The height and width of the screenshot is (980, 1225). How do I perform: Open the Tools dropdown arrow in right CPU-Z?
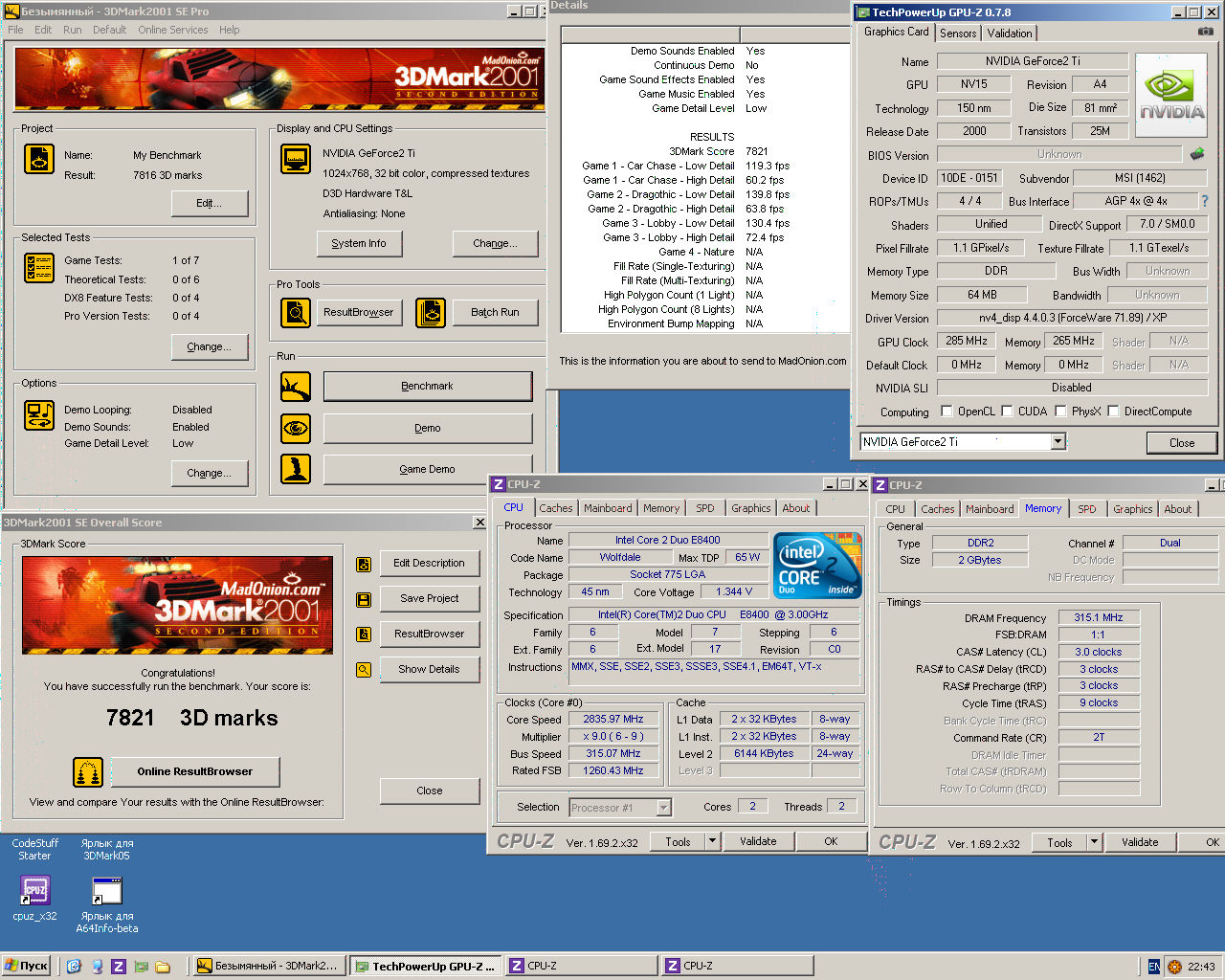[x=1094, y=842]
